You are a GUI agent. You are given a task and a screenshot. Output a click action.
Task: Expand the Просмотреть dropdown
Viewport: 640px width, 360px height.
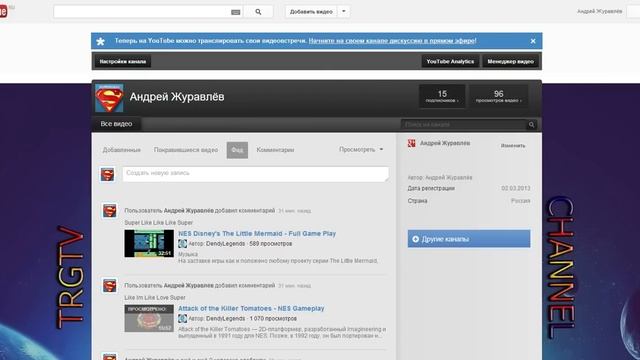[x=361, y=150]
